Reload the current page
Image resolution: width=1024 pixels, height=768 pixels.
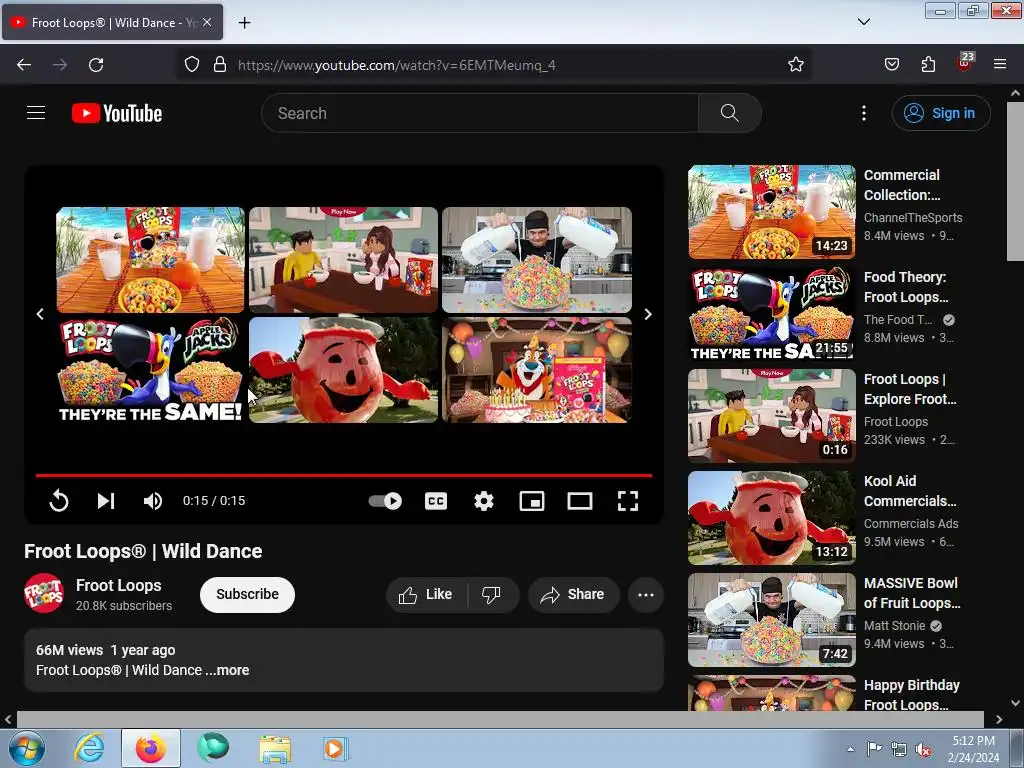coord(96,65)
